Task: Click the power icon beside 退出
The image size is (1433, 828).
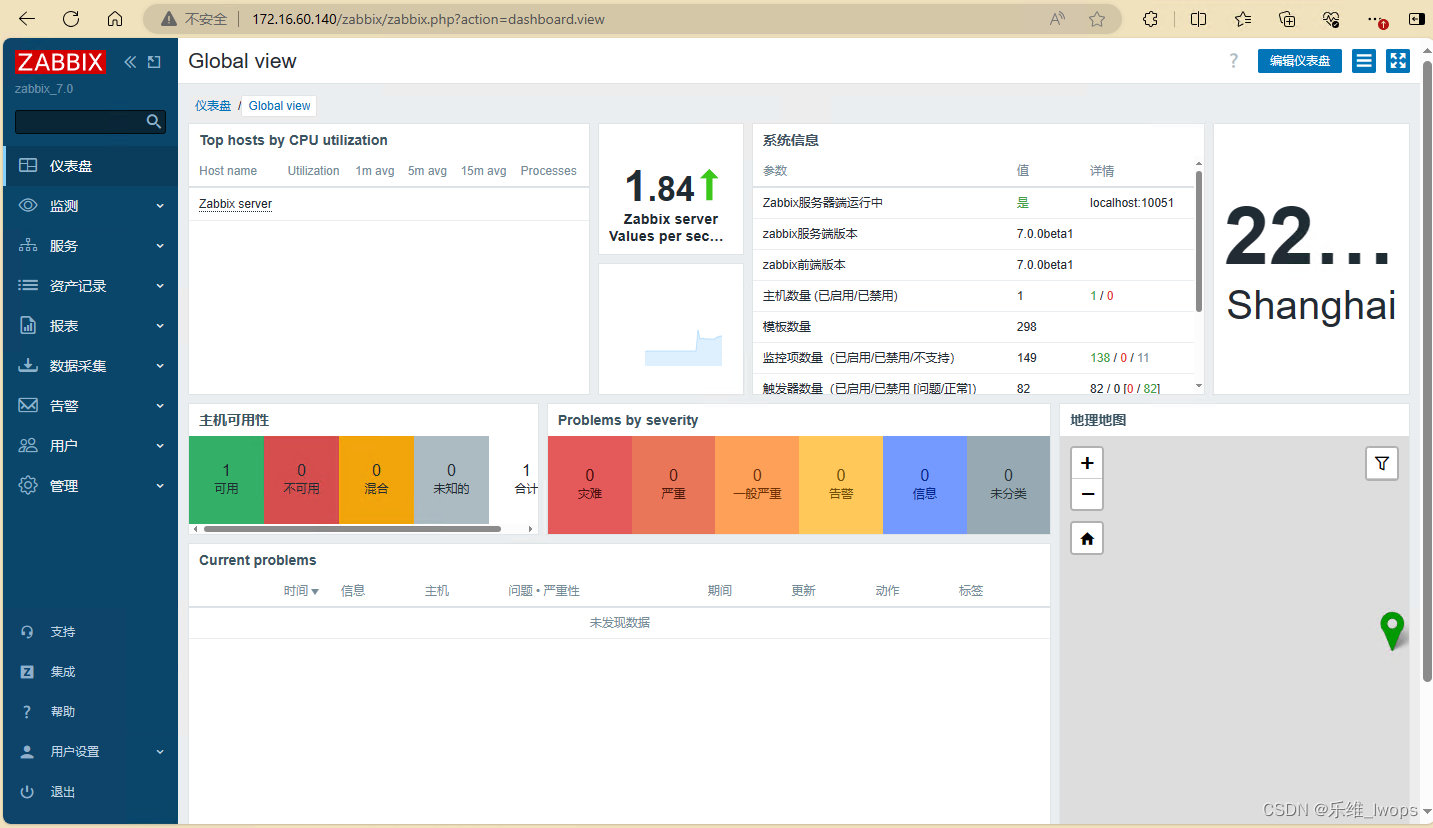Action: [27, 792]
